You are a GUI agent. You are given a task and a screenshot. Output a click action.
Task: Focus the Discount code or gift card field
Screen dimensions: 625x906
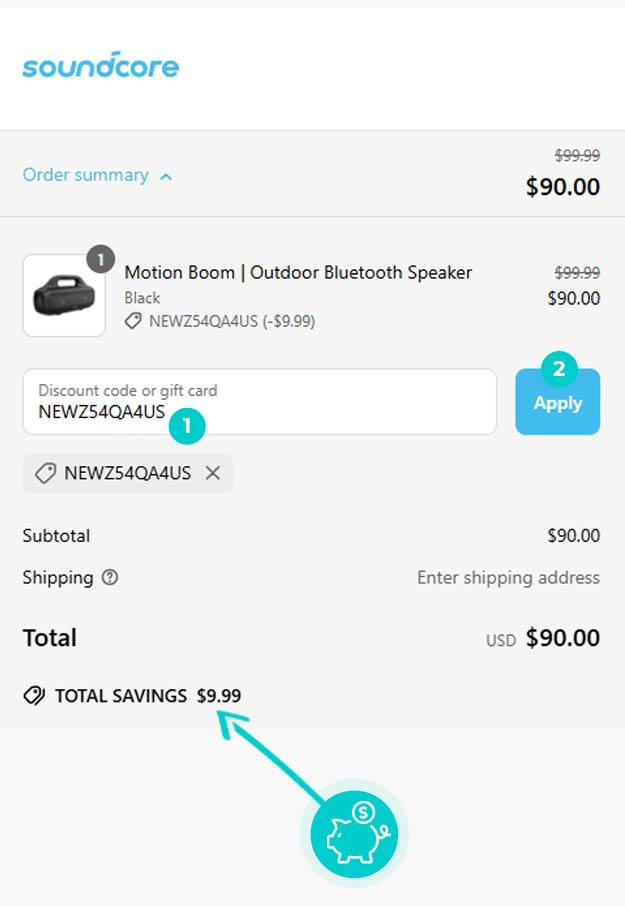point(260,402)
